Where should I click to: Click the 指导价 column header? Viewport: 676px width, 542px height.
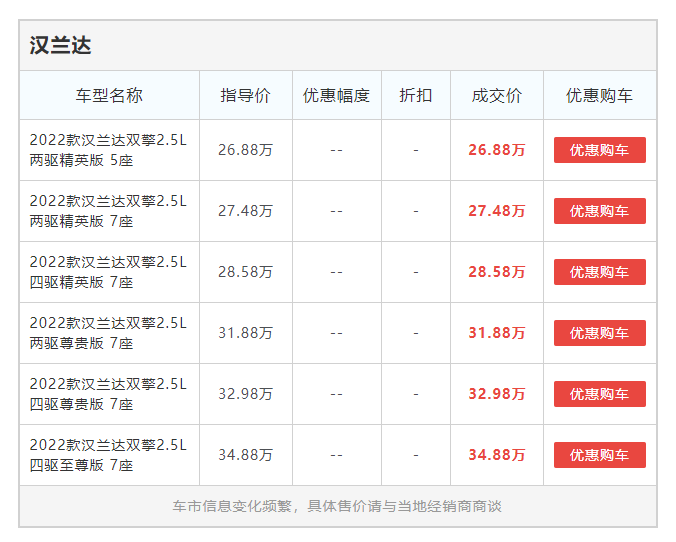coord(245,95)
